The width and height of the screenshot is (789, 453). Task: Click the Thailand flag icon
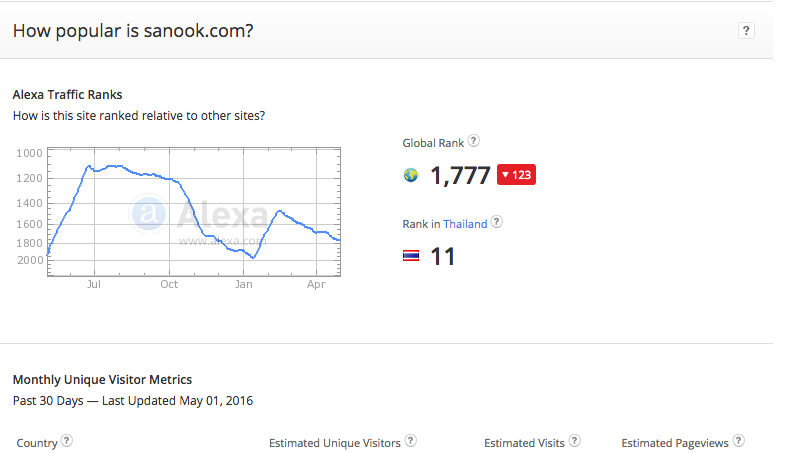[x=411, y=256]
